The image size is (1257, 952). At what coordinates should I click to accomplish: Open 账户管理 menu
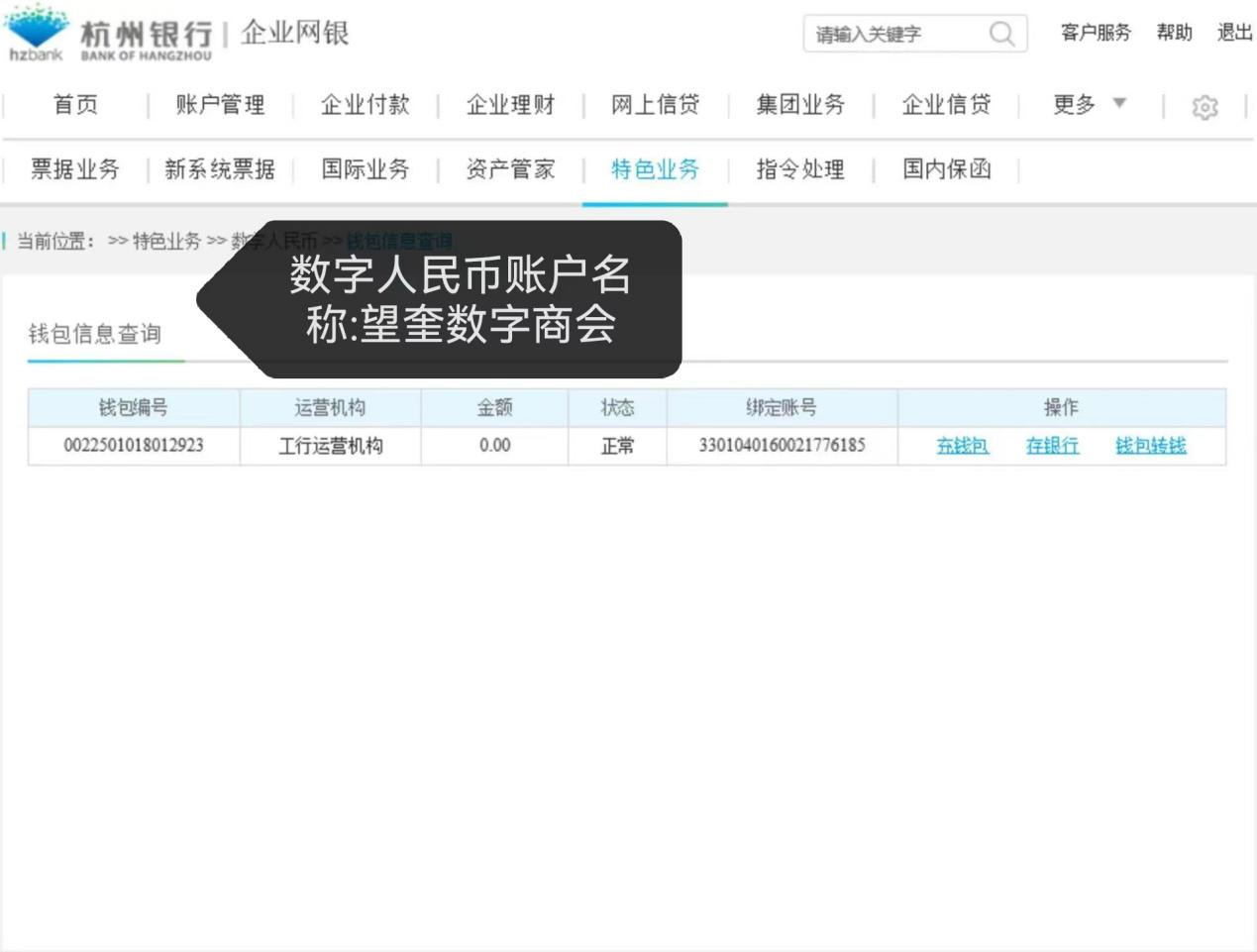tap(220, 105)
